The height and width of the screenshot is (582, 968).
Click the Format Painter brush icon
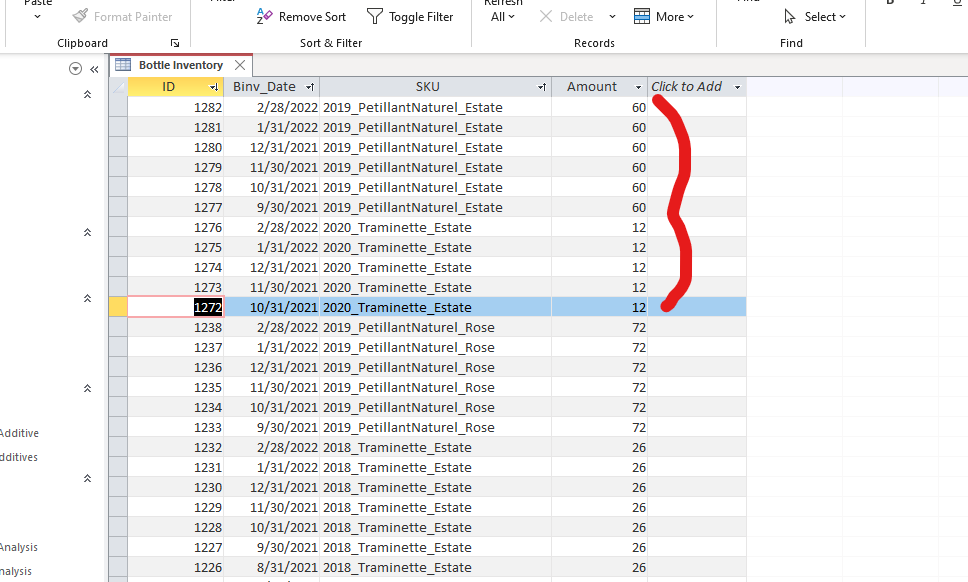coord(80,16)
